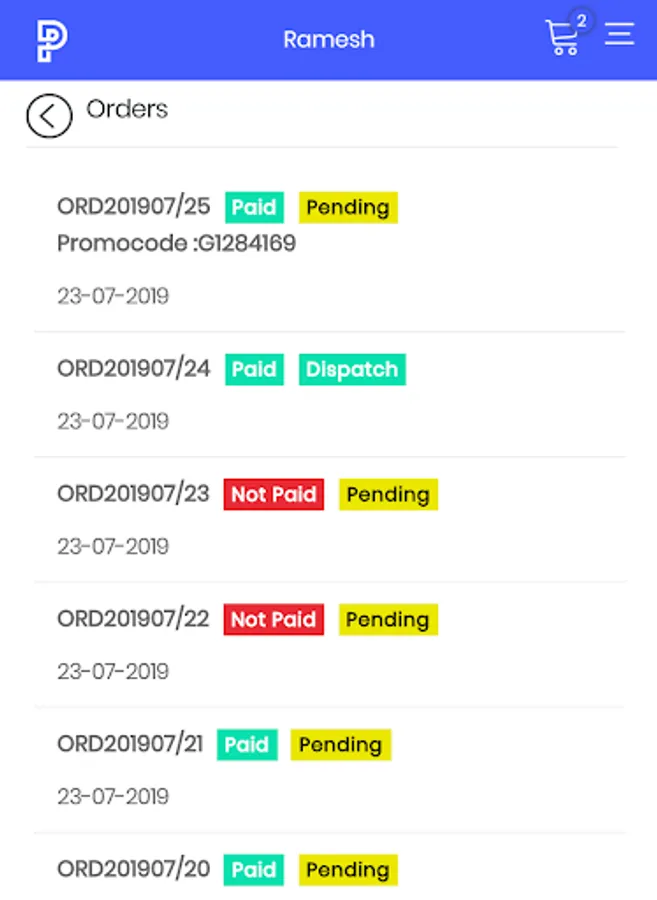This screenshot has height=900, width=657.
Task: View order ORD201907/21
Action: pyautogui.click(x=329, y=770)
